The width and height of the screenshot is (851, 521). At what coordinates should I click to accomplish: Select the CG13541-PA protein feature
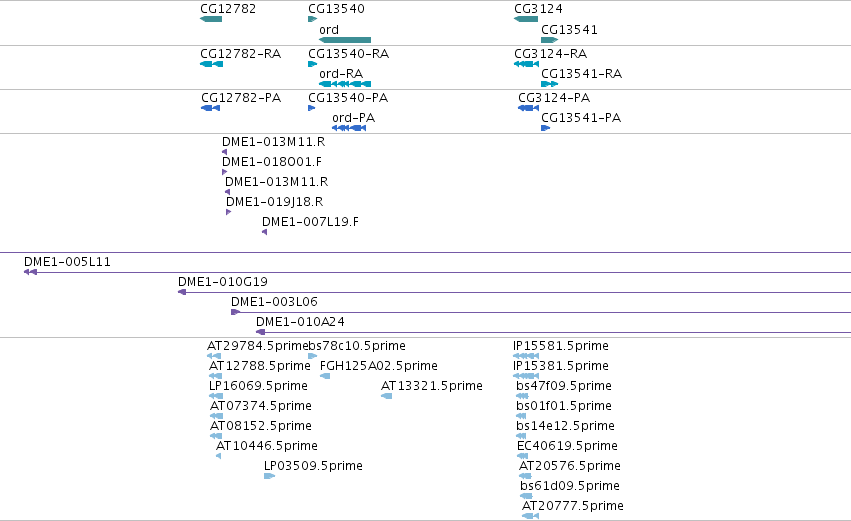tap(545, 128)
